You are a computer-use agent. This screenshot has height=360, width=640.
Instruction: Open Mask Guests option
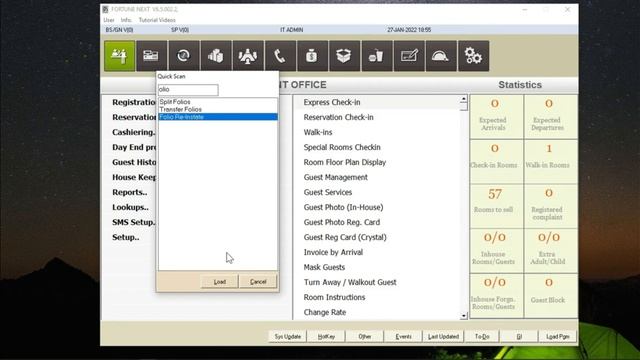click(324, 267)
